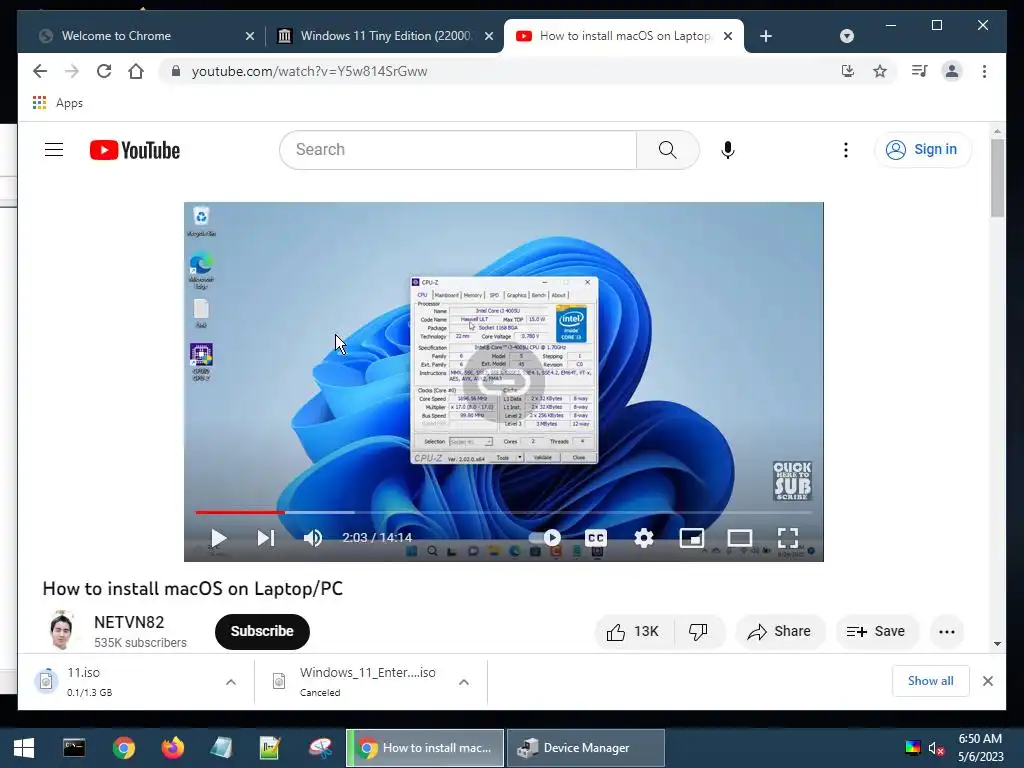Open the NETVN82 channel name link
Screen dimensions: 1024x768
129,622
